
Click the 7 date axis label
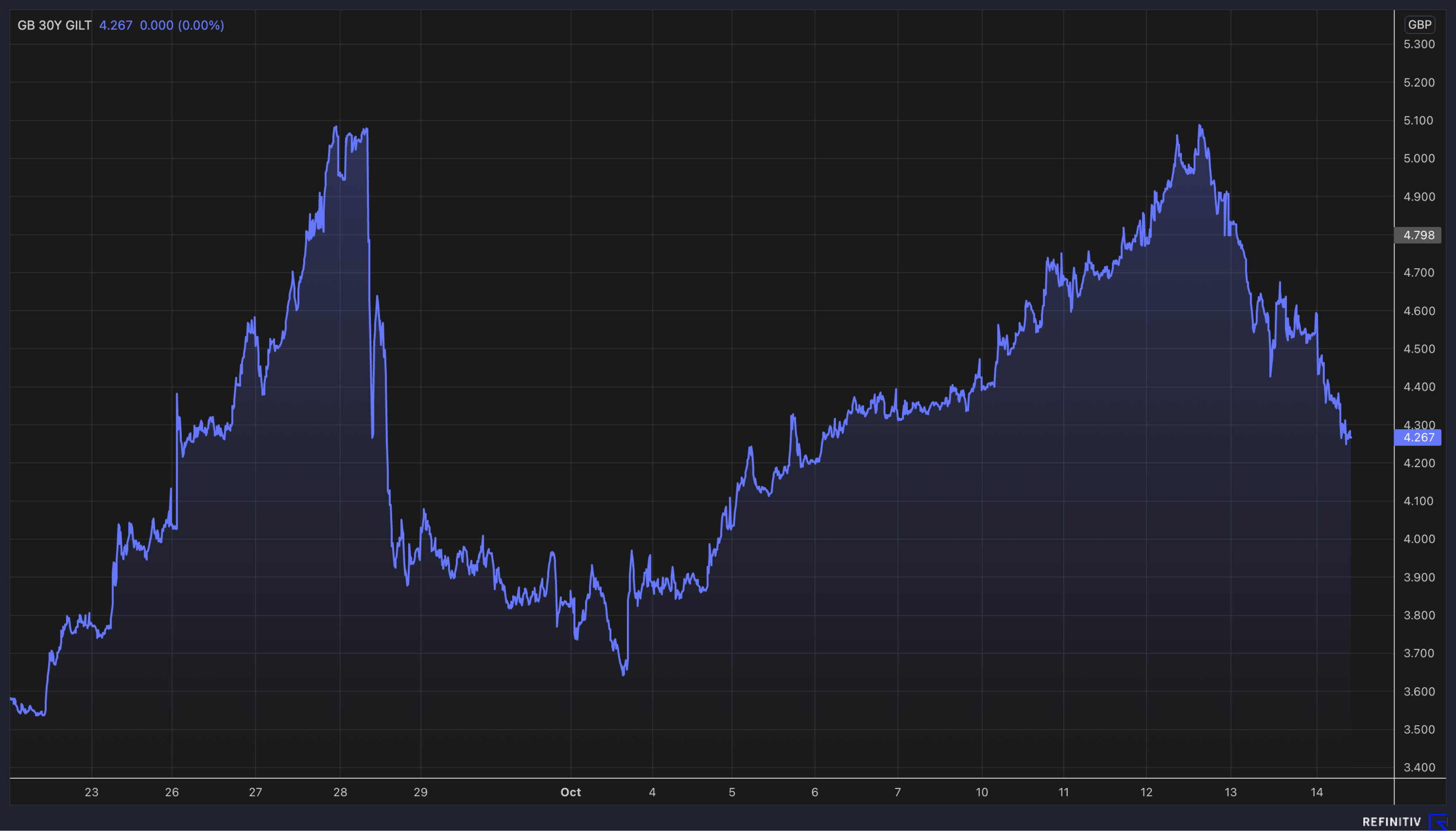898,792
